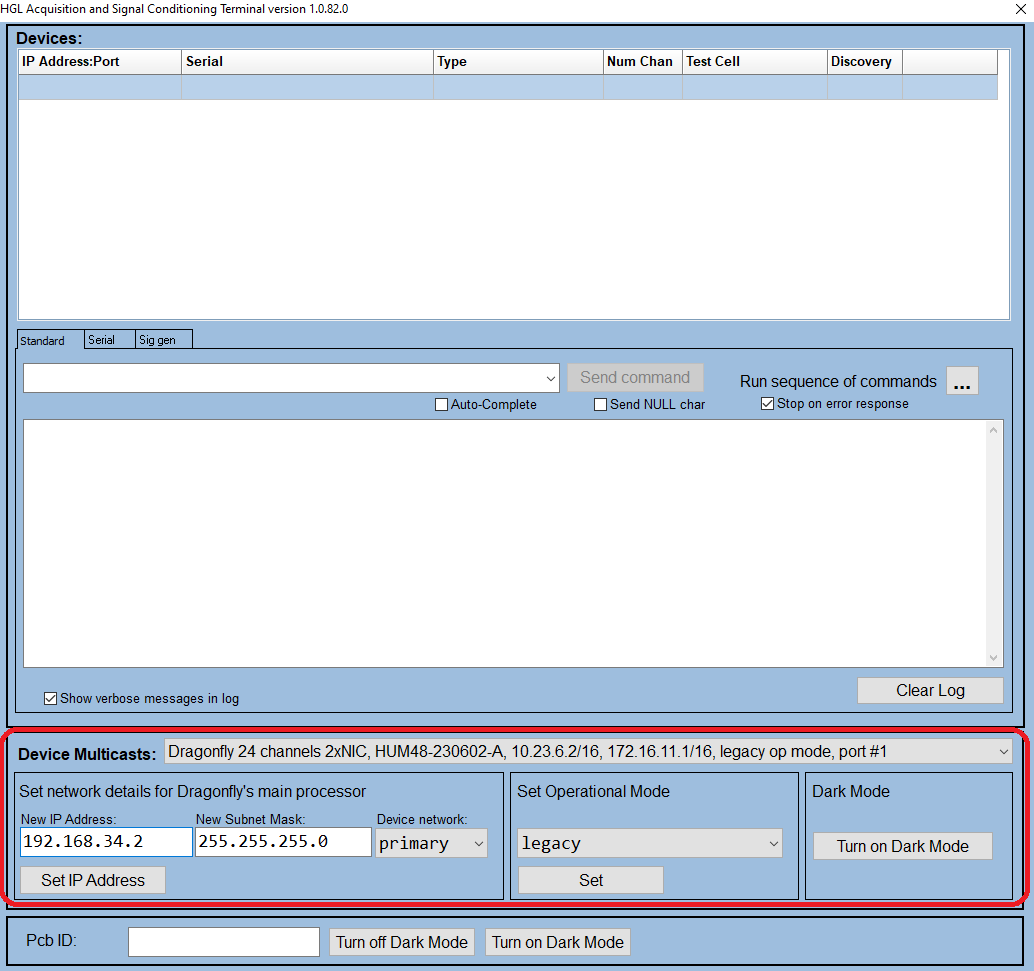Click the Send command button
This screenshot has width=1034, height=971.
click(635, 377)
